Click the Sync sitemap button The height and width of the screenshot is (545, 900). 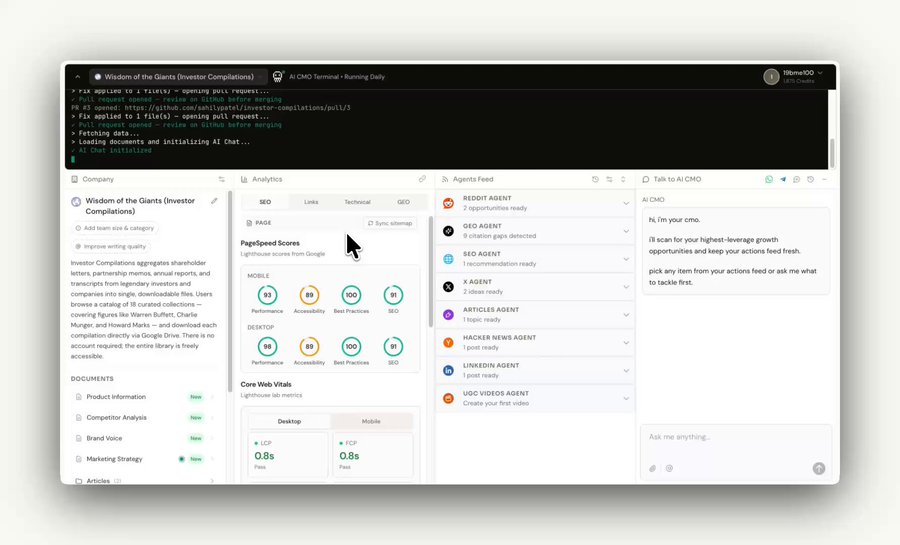tap(390, 223)
